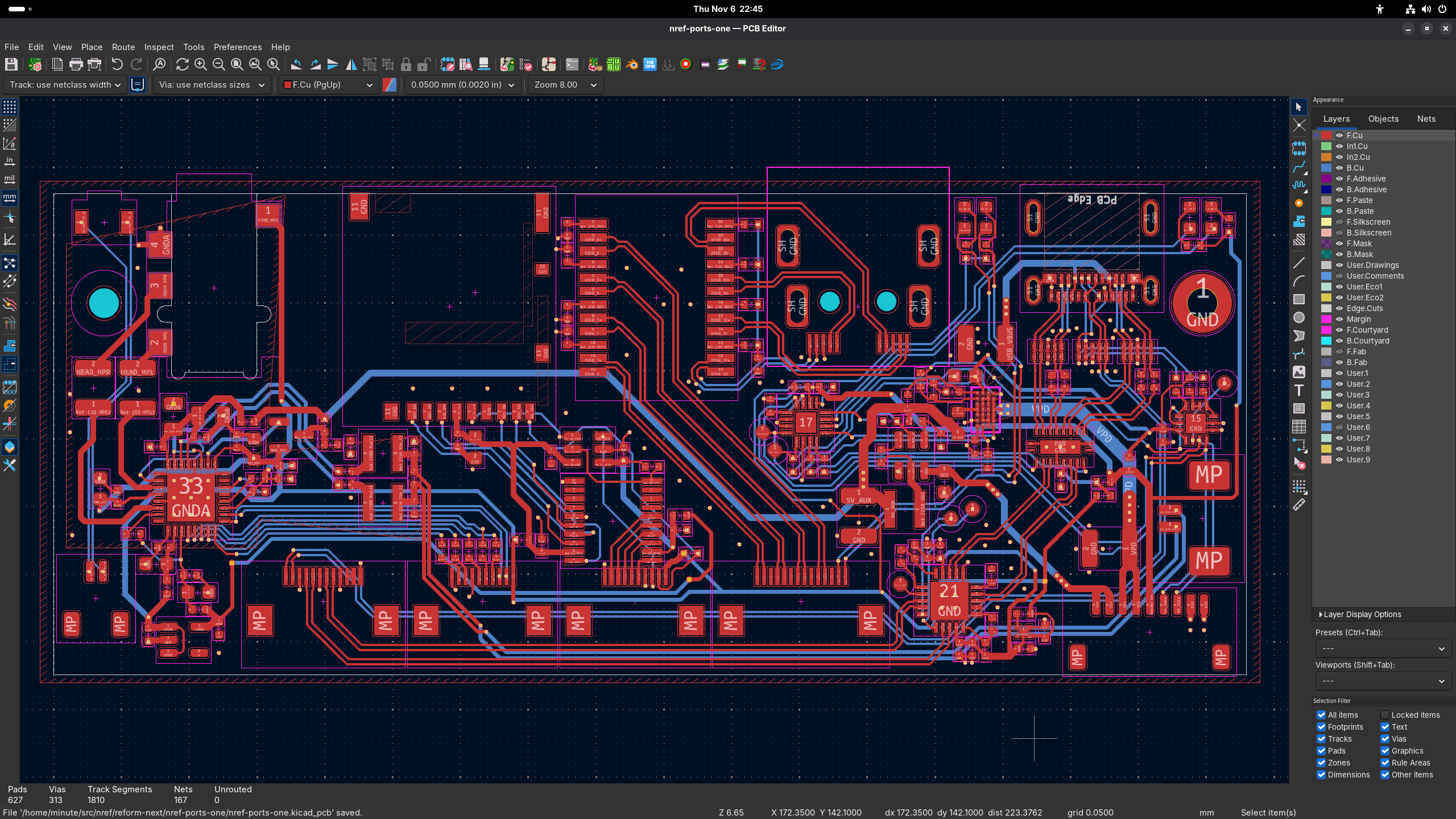This screenshot has width=1456, height=819.
Task: Open the Presets combo box
Action: tap(1383, 648)
